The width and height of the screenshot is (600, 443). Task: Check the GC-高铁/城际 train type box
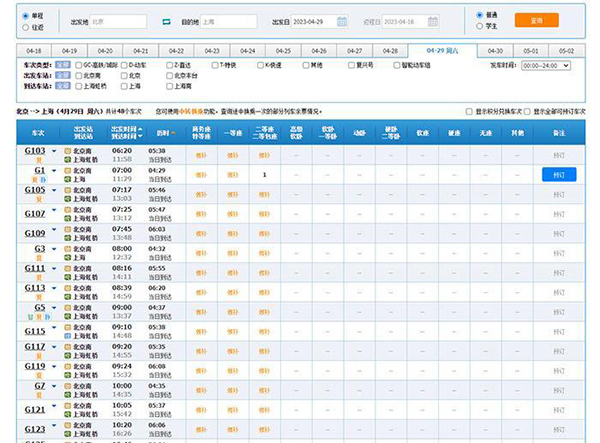pyautogui.click(x=77, y=65)
